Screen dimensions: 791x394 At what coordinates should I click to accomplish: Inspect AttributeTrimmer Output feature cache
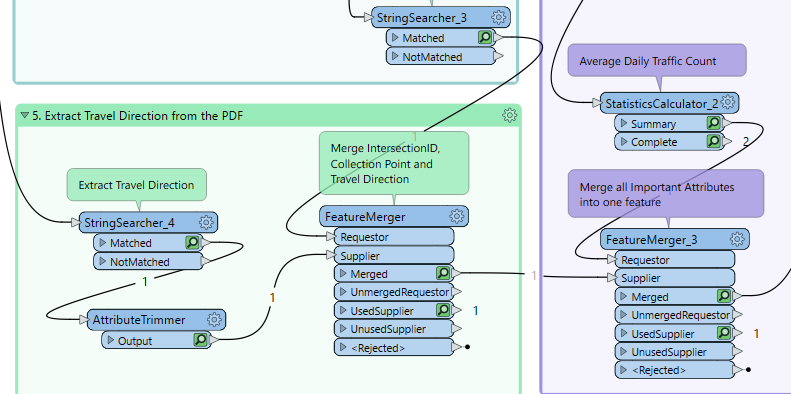pyautogui.click(x=201, y=340)
